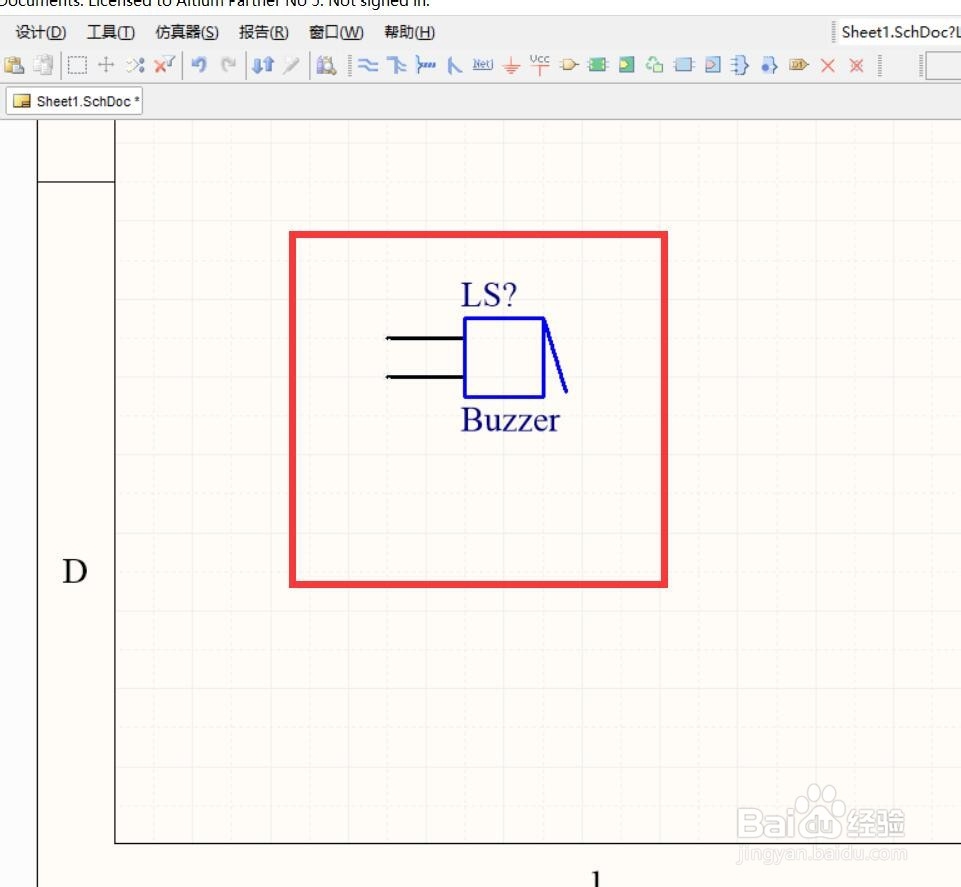
Task: Select the Place Signal Harness tool
Action: point(425,65)
